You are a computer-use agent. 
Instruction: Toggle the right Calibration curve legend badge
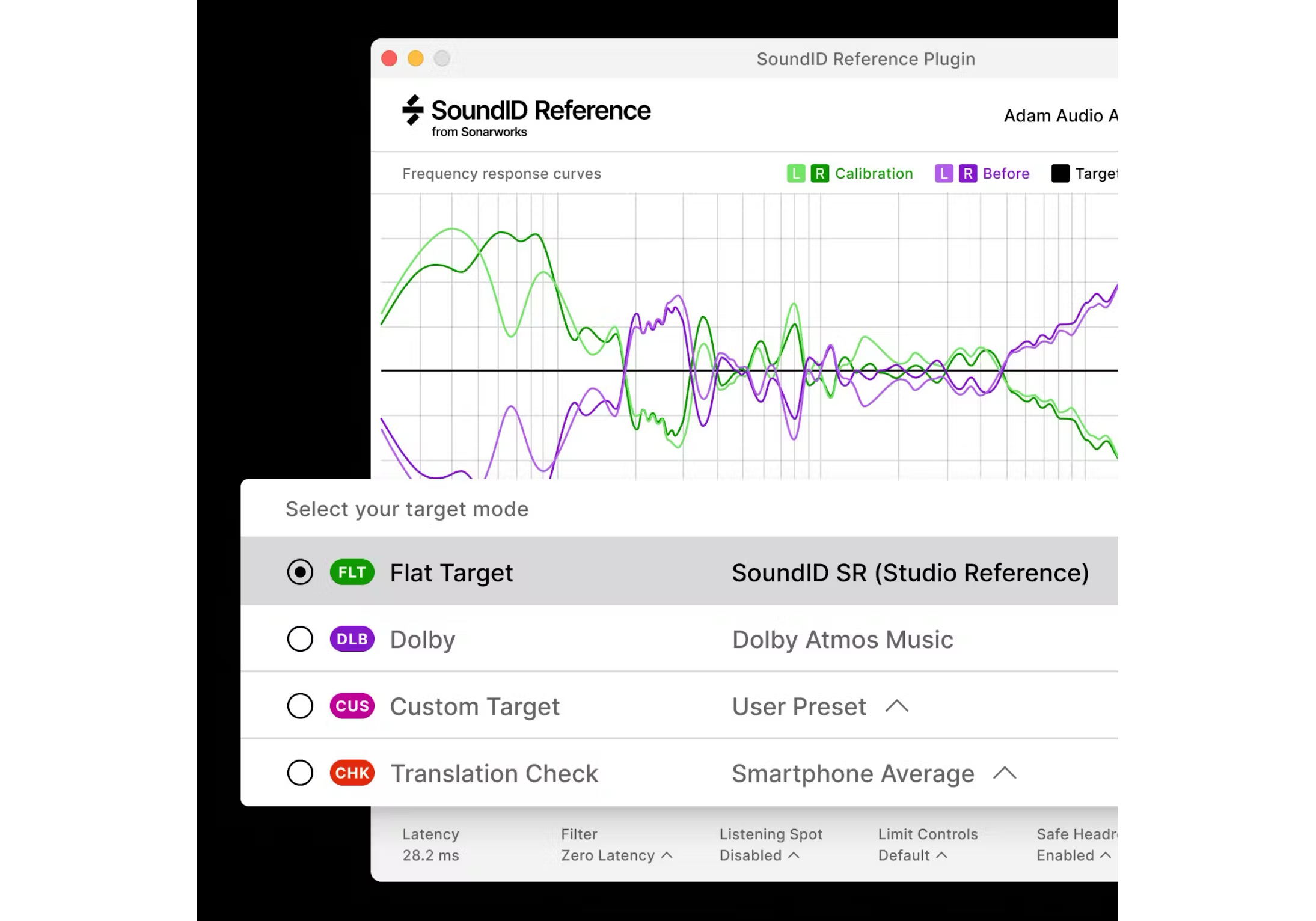[819, 174]
